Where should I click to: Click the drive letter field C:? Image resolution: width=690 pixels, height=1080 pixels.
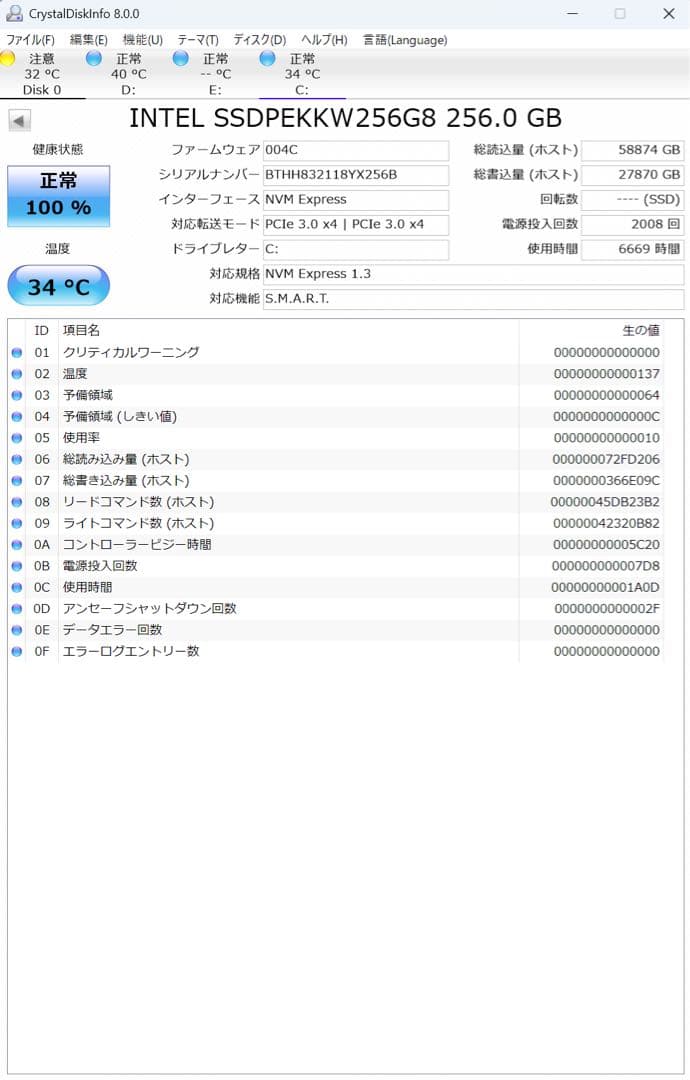tap(356, 249)
